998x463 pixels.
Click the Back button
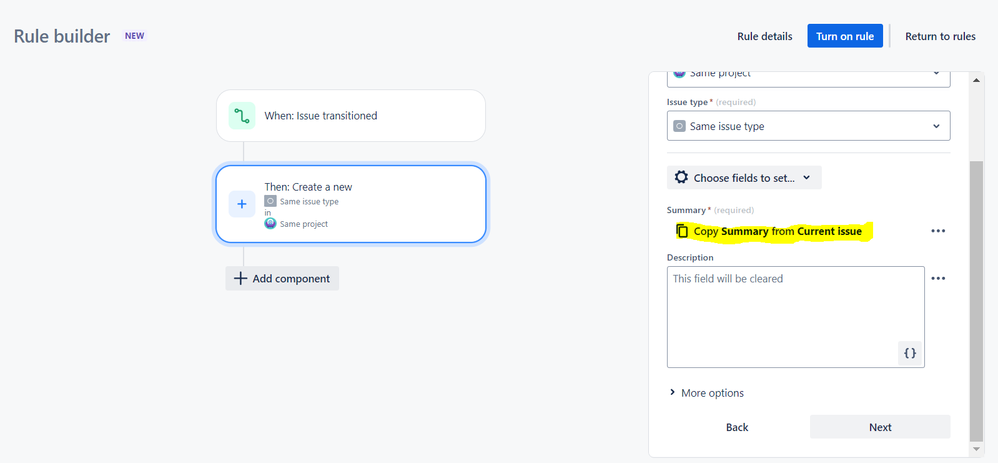point(737,427)
